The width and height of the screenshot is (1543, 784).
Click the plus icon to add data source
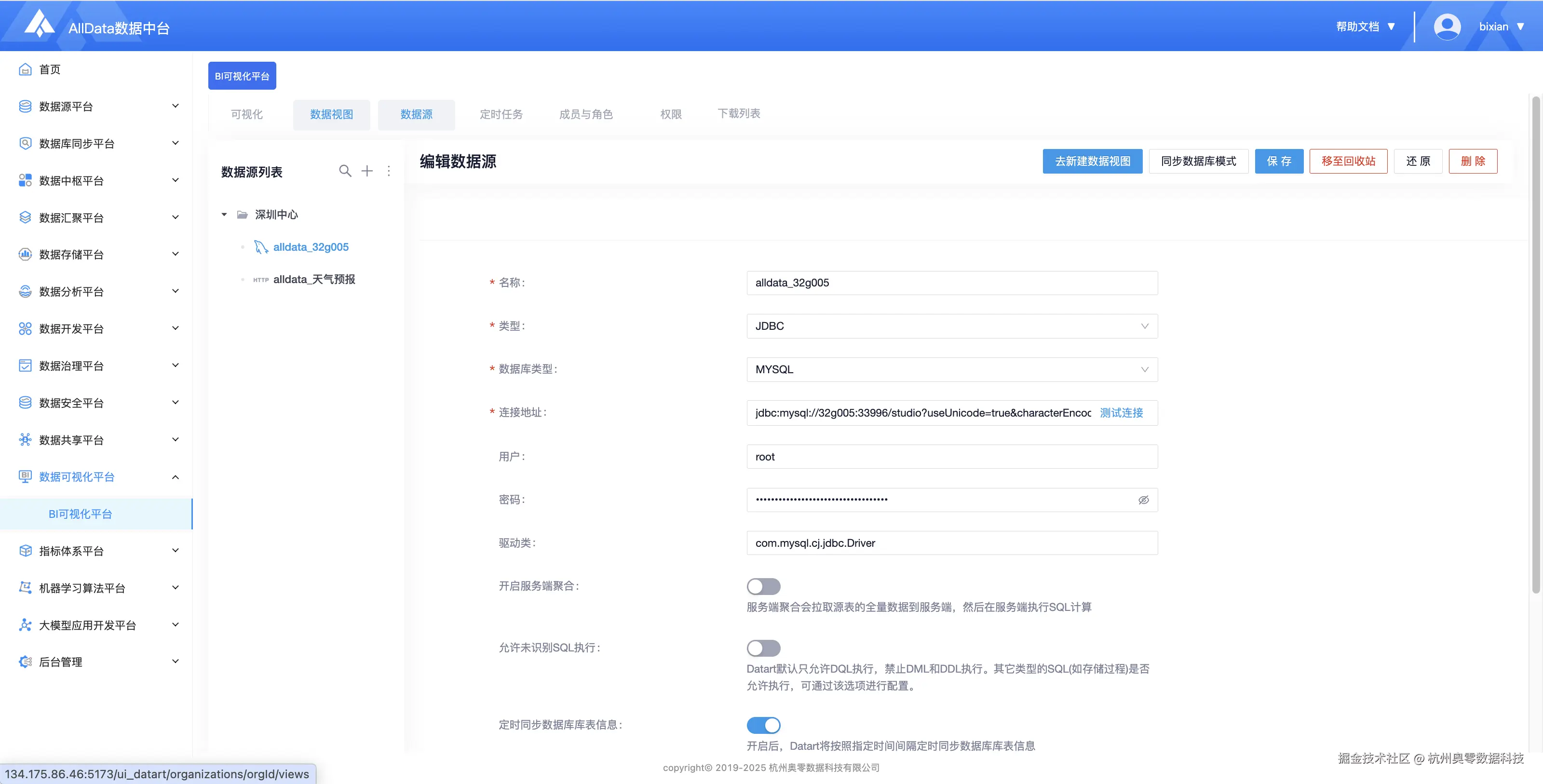click(x=367, y=171)
